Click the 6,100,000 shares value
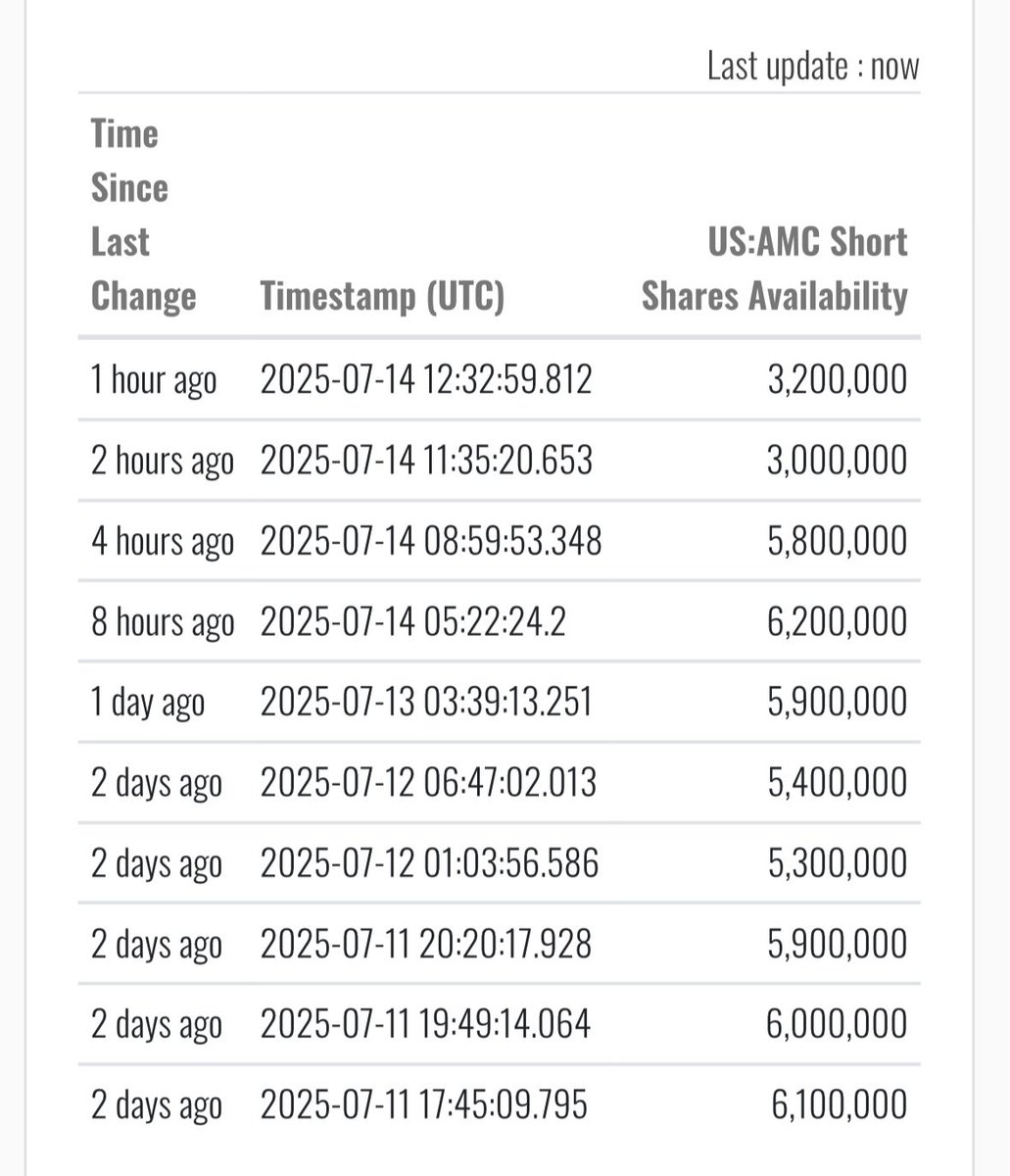 (x=839, y=1104)
